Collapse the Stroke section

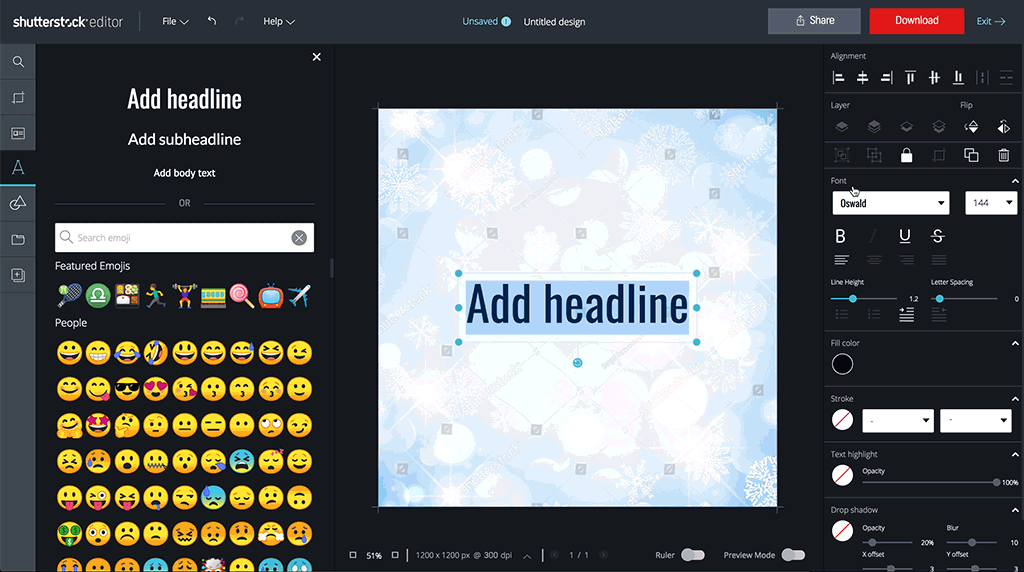(1015, 399)
